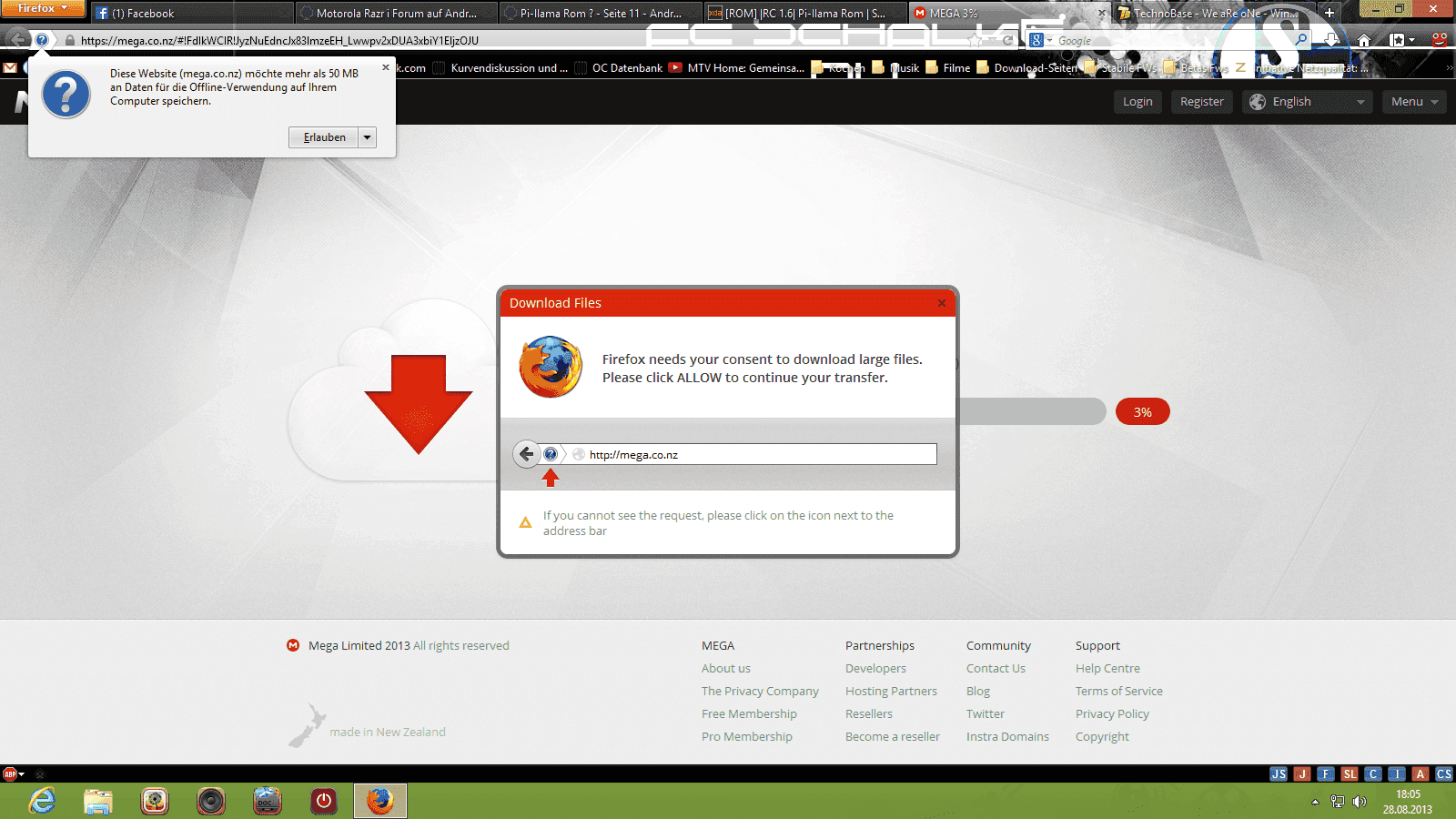This screenshot has height=819, width=1456.
Task: Open the Firefox application menu
Action: pyautogui.click(x=43, y=8)
